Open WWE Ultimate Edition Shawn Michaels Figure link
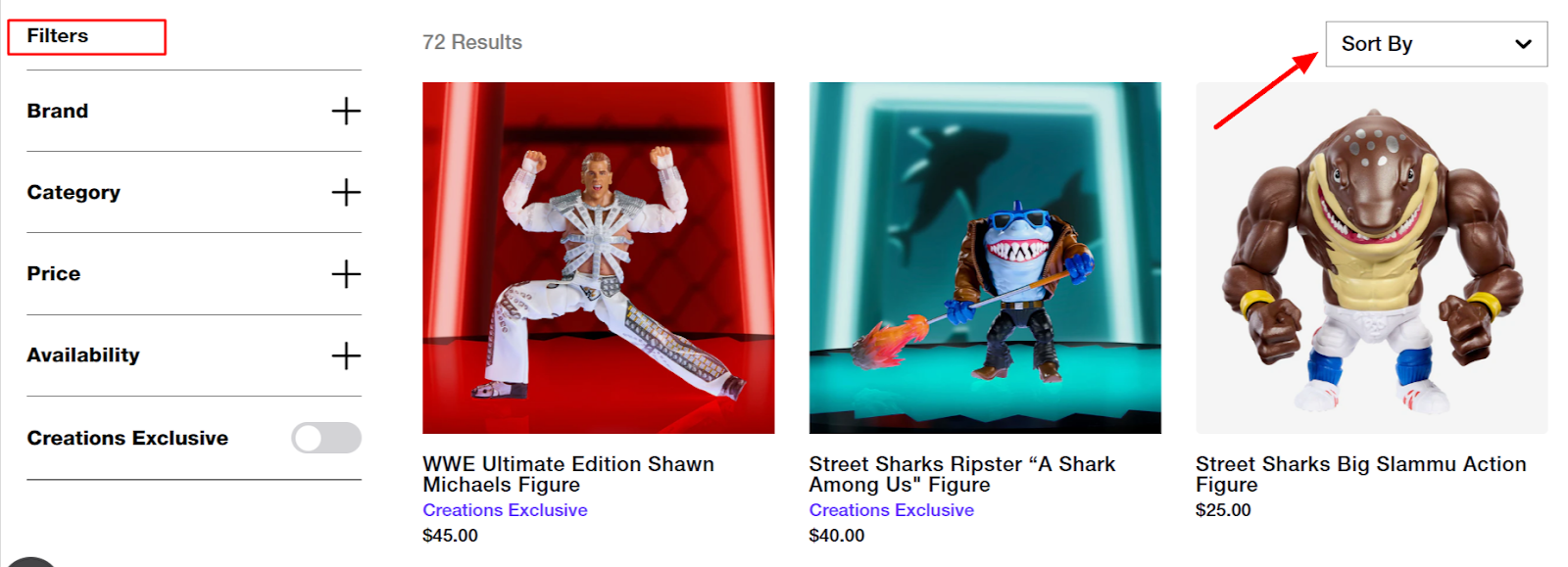Image resolution: width=1568 pixels, height=567 pixels. [x=568, y=474]
